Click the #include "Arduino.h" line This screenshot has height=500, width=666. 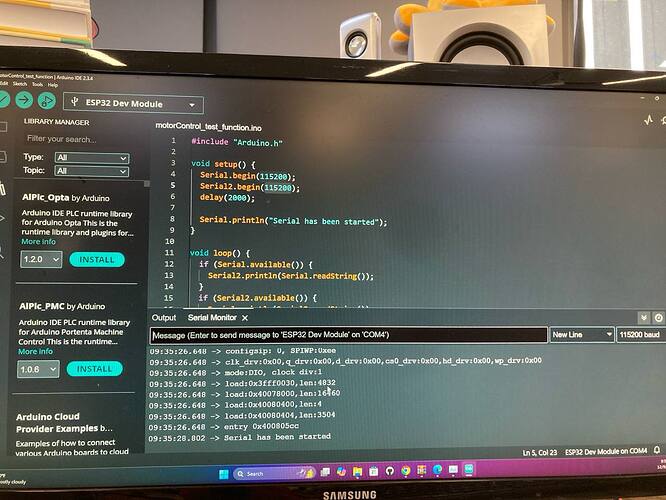(x=237, y=142)
